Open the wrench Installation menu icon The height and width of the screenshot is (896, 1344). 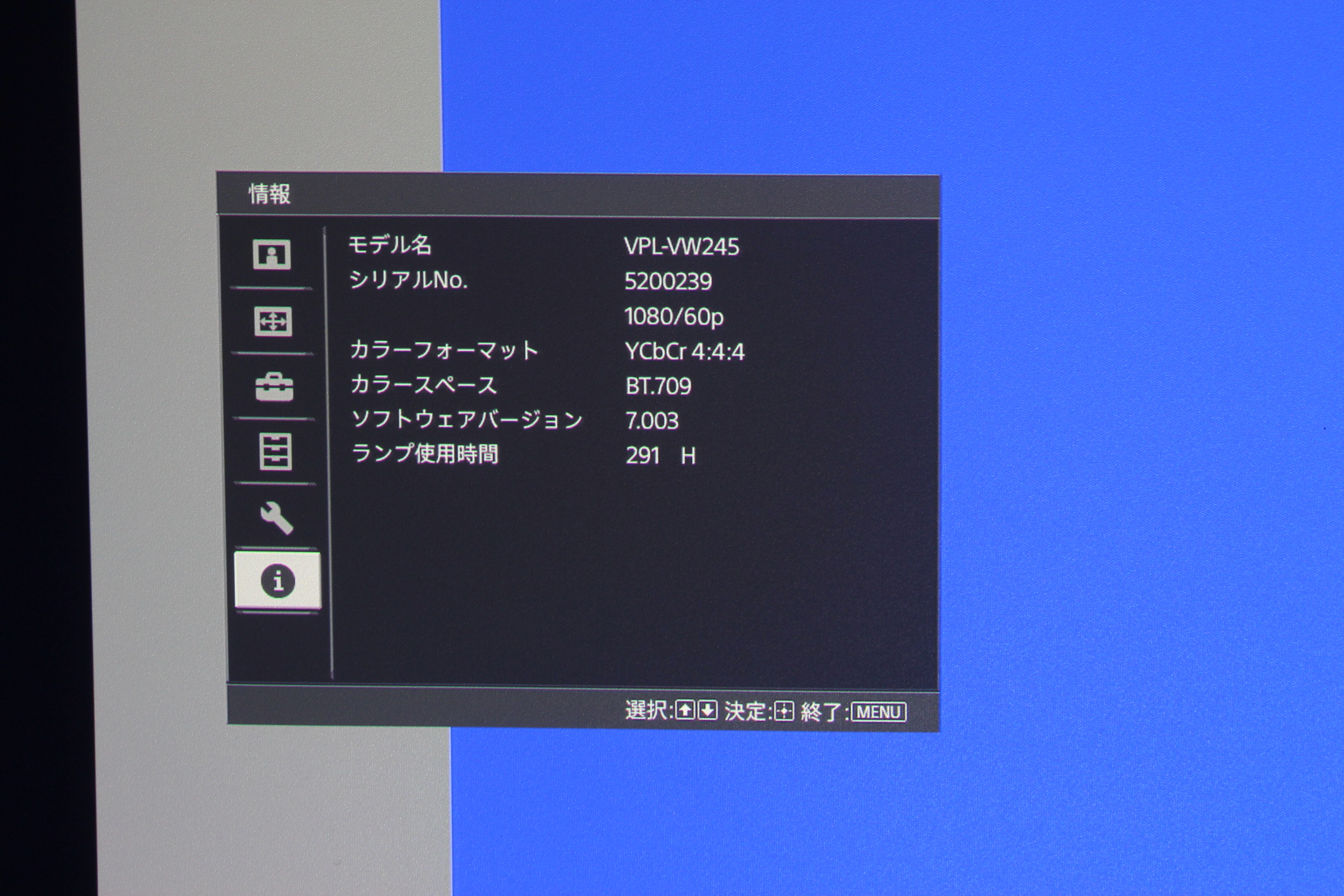point(276,517)
